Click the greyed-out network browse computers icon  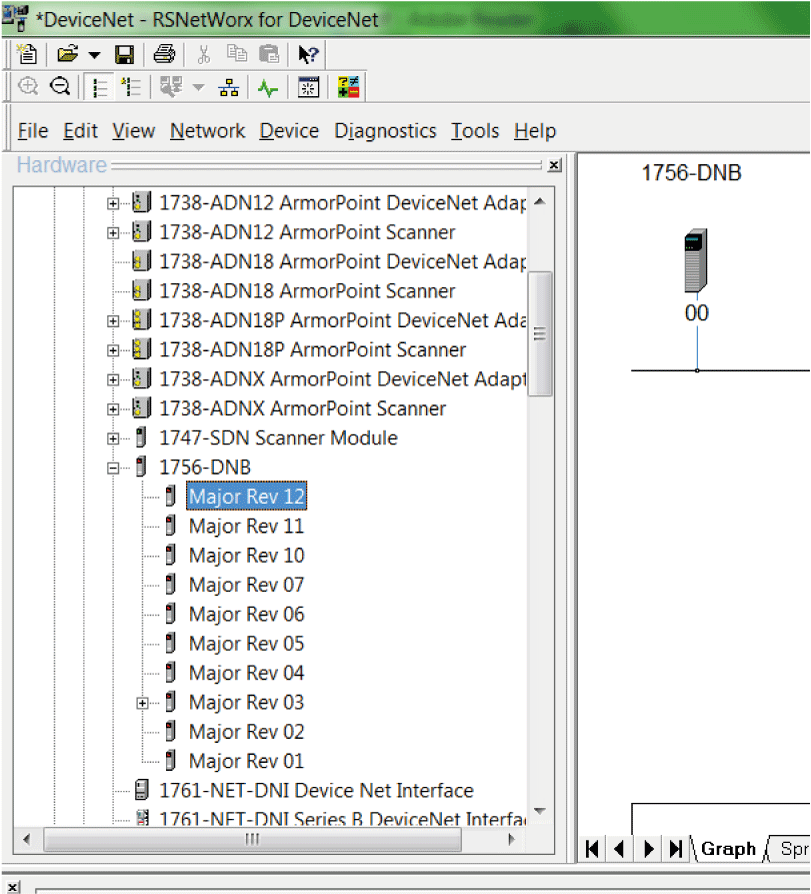pos(171,87)
